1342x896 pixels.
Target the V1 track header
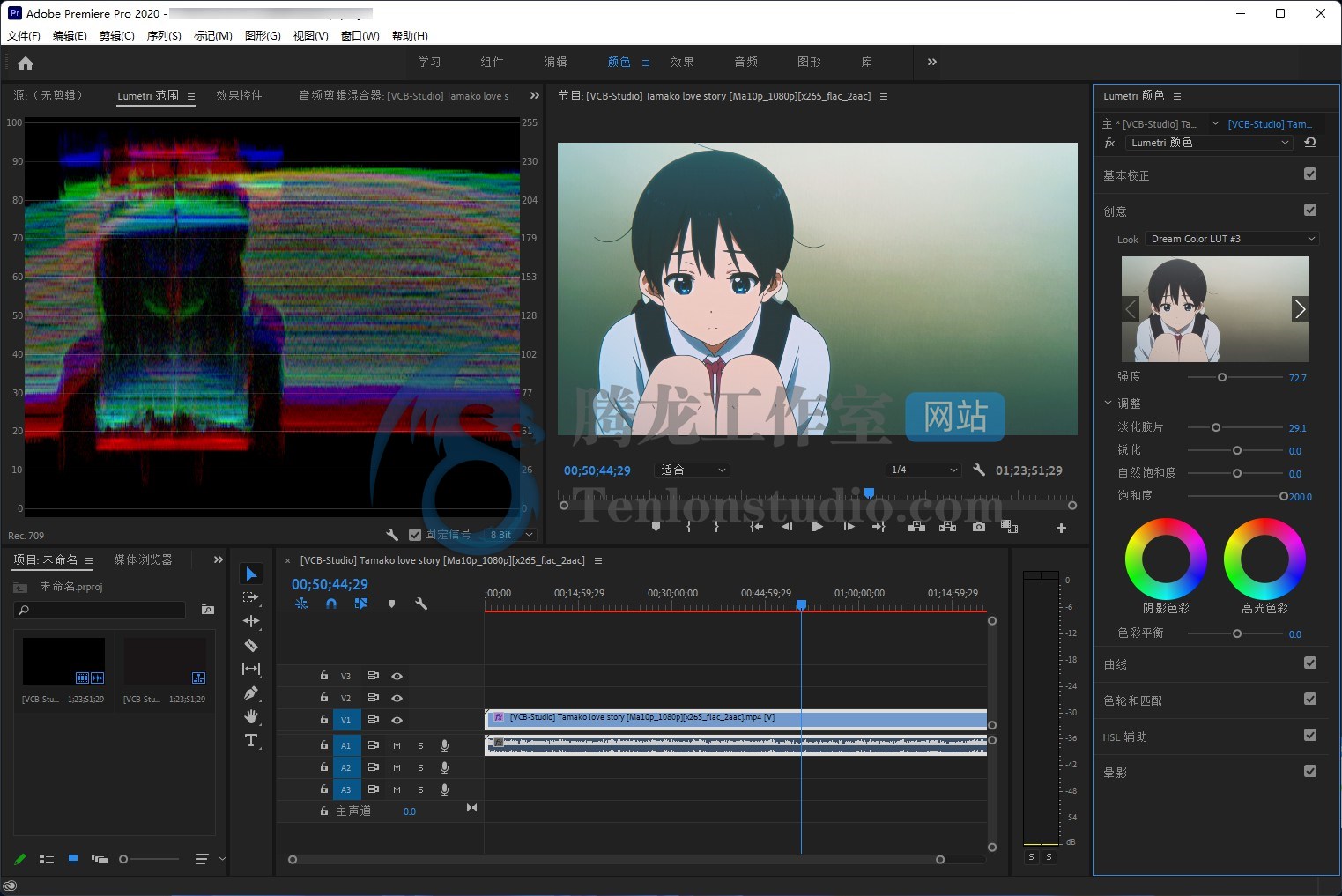tap(346, 720)
